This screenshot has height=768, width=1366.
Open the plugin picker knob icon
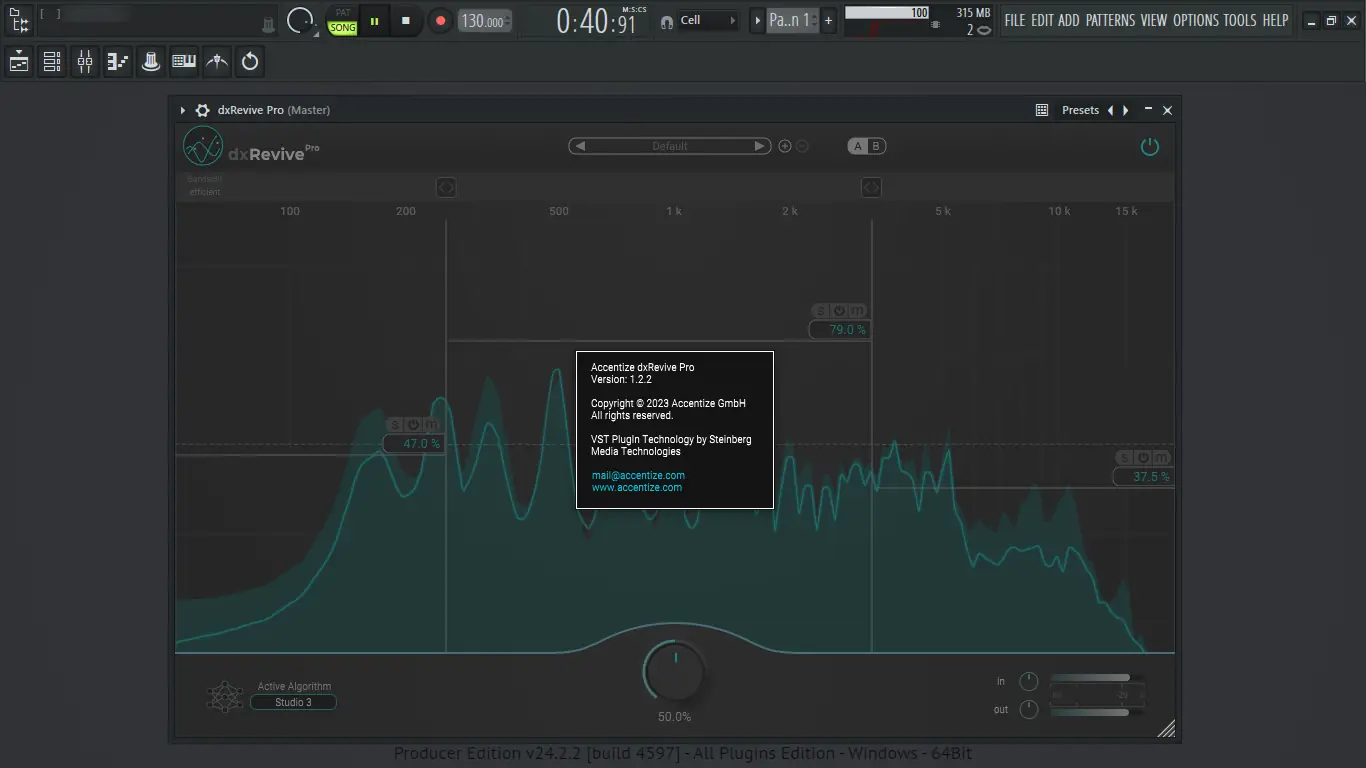[151, 62]
